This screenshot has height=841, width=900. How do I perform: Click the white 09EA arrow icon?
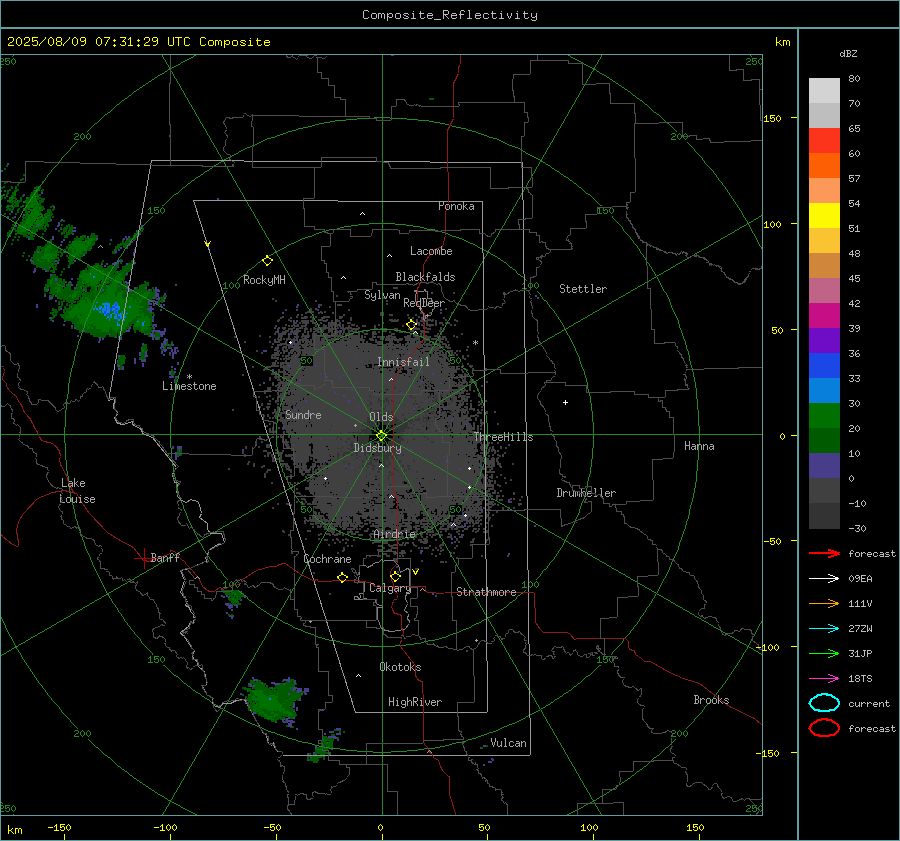coord(824,579)
